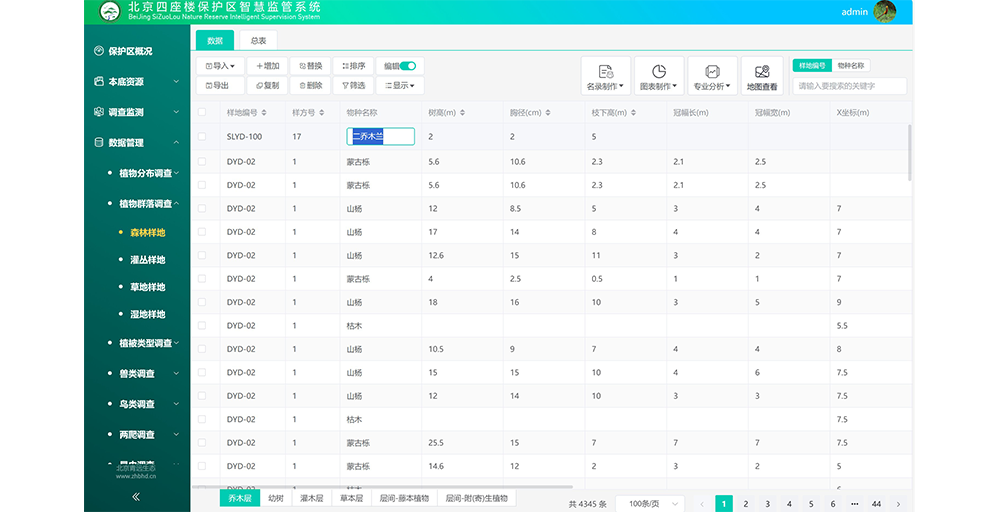The image size is (1000, 512).
Task: Go to page 2
Action: click(746, 504)
